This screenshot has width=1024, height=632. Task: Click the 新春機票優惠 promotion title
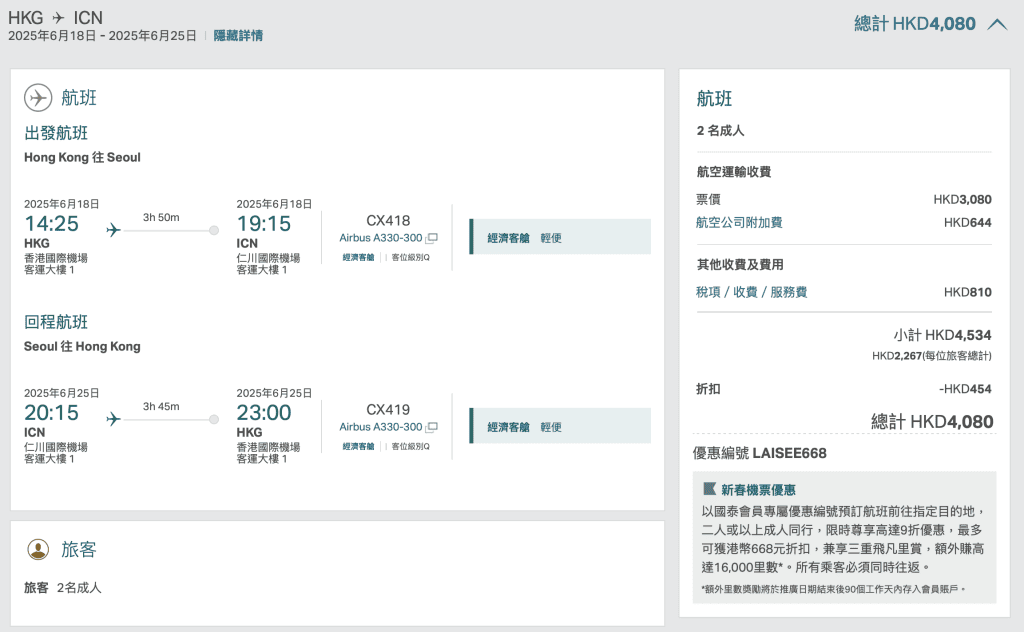pyautogui.click(x=758, y=489)
